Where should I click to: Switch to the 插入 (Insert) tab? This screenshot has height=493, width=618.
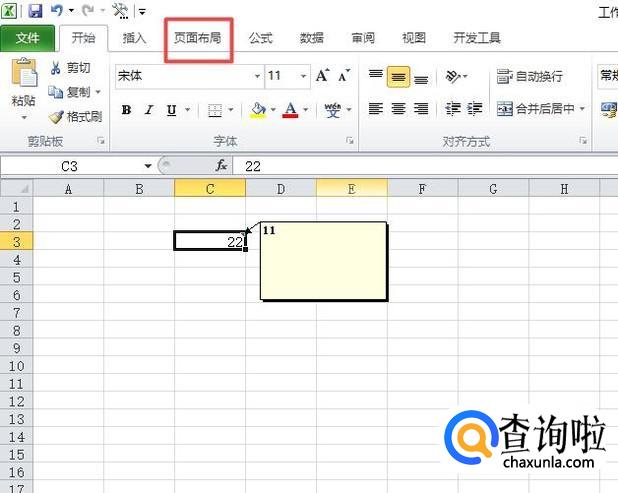(x=134, y=38)
